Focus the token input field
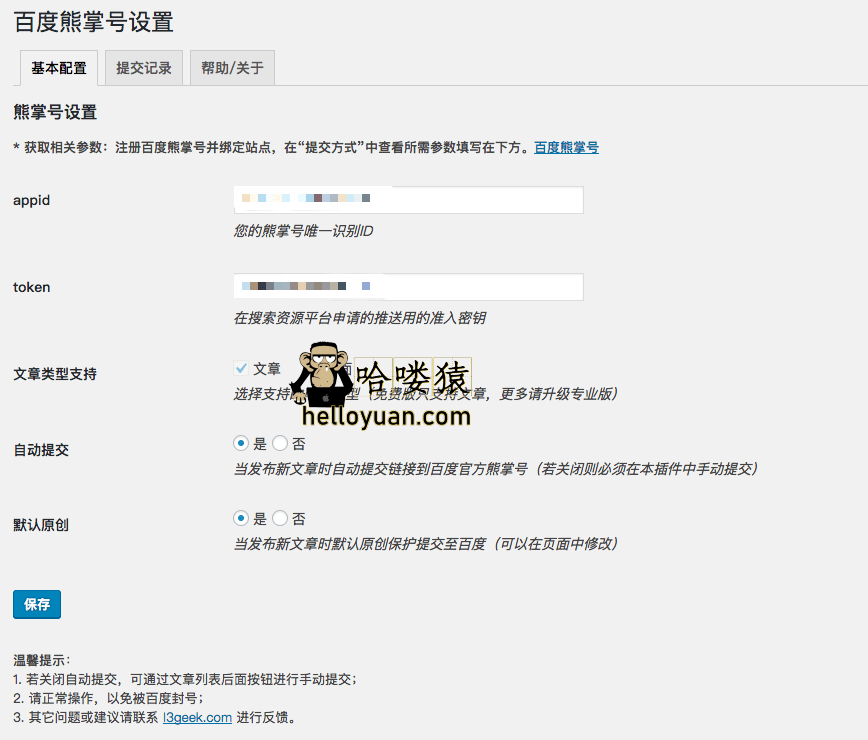Viewport: 868px width, 740px height. click(409, 287)
